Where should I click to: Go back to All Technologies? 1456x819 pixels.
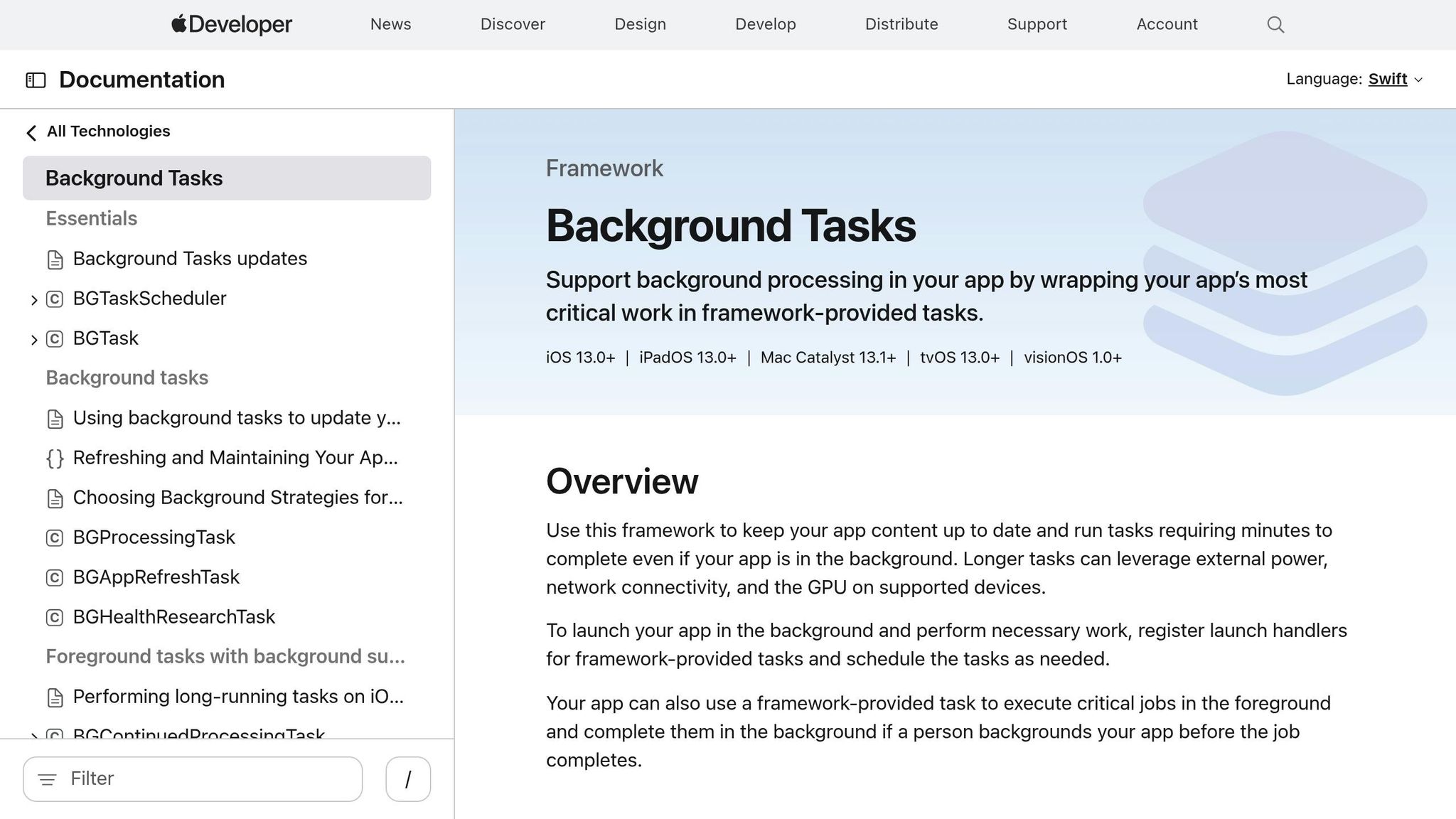pyautogui.click(x=108, y=131)
